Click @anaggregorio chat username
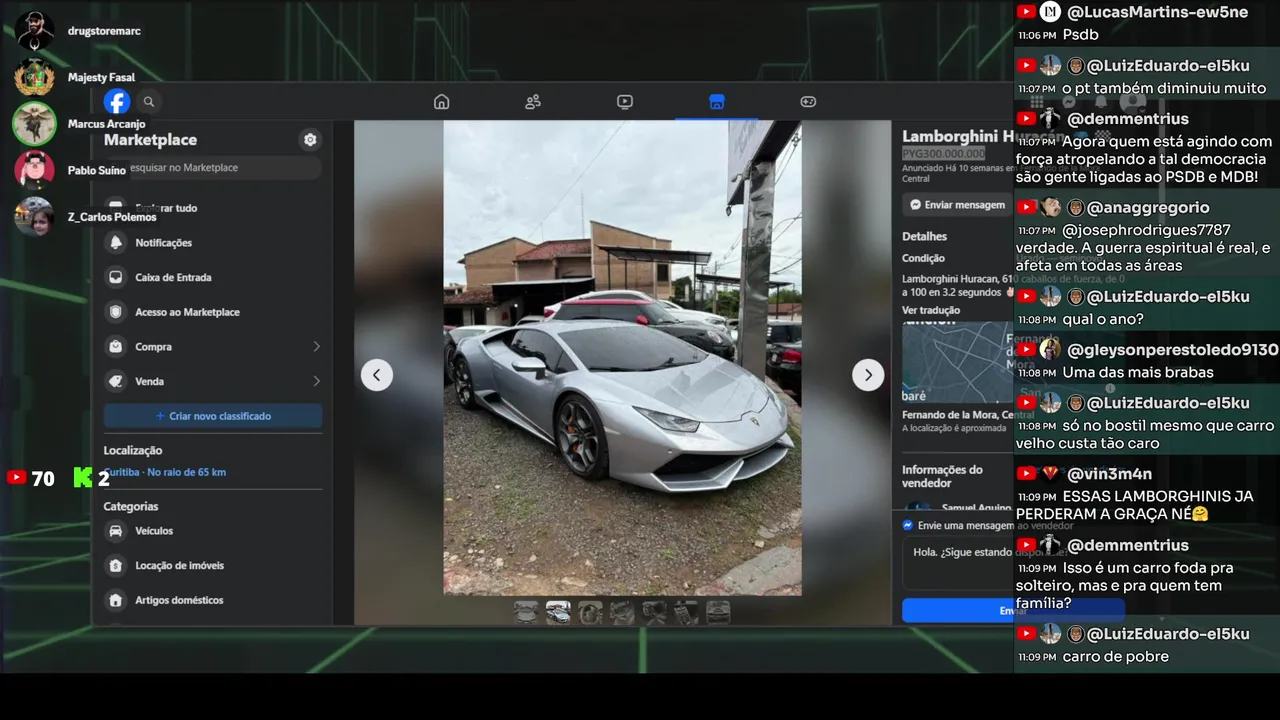 (1148, 208)
